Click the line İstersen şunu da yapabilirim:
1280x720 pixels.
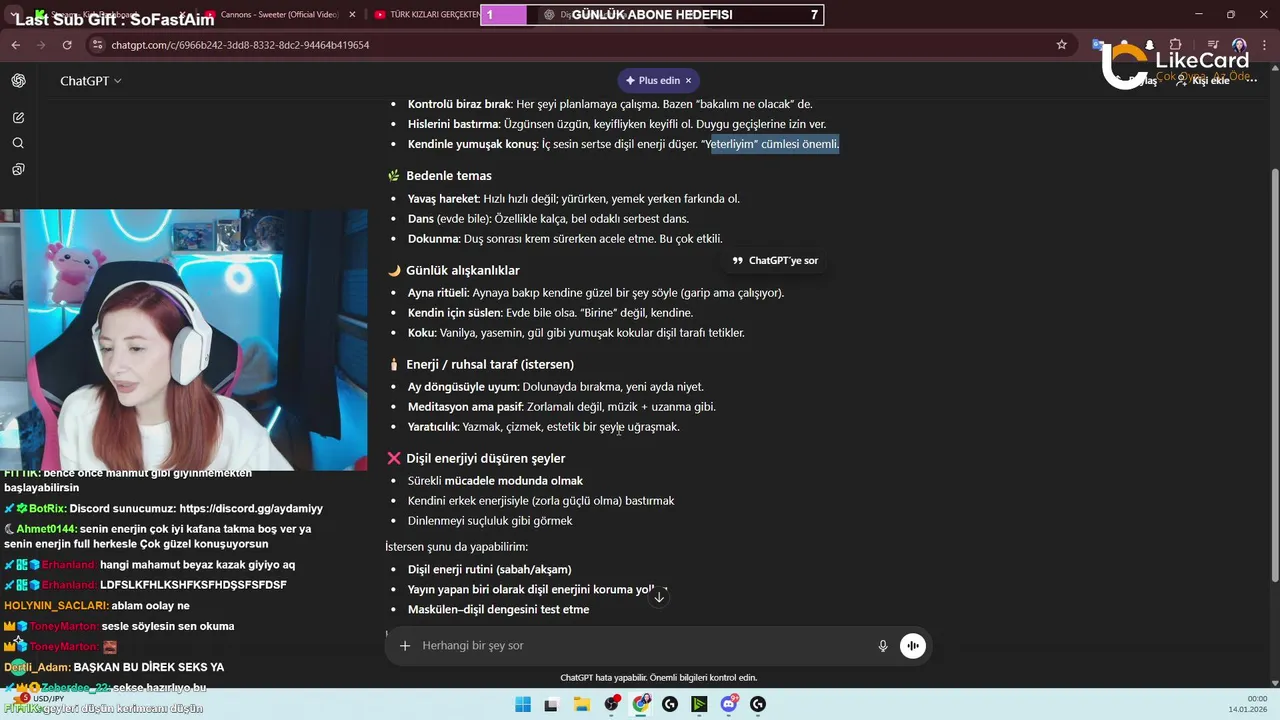coord(456,547)
